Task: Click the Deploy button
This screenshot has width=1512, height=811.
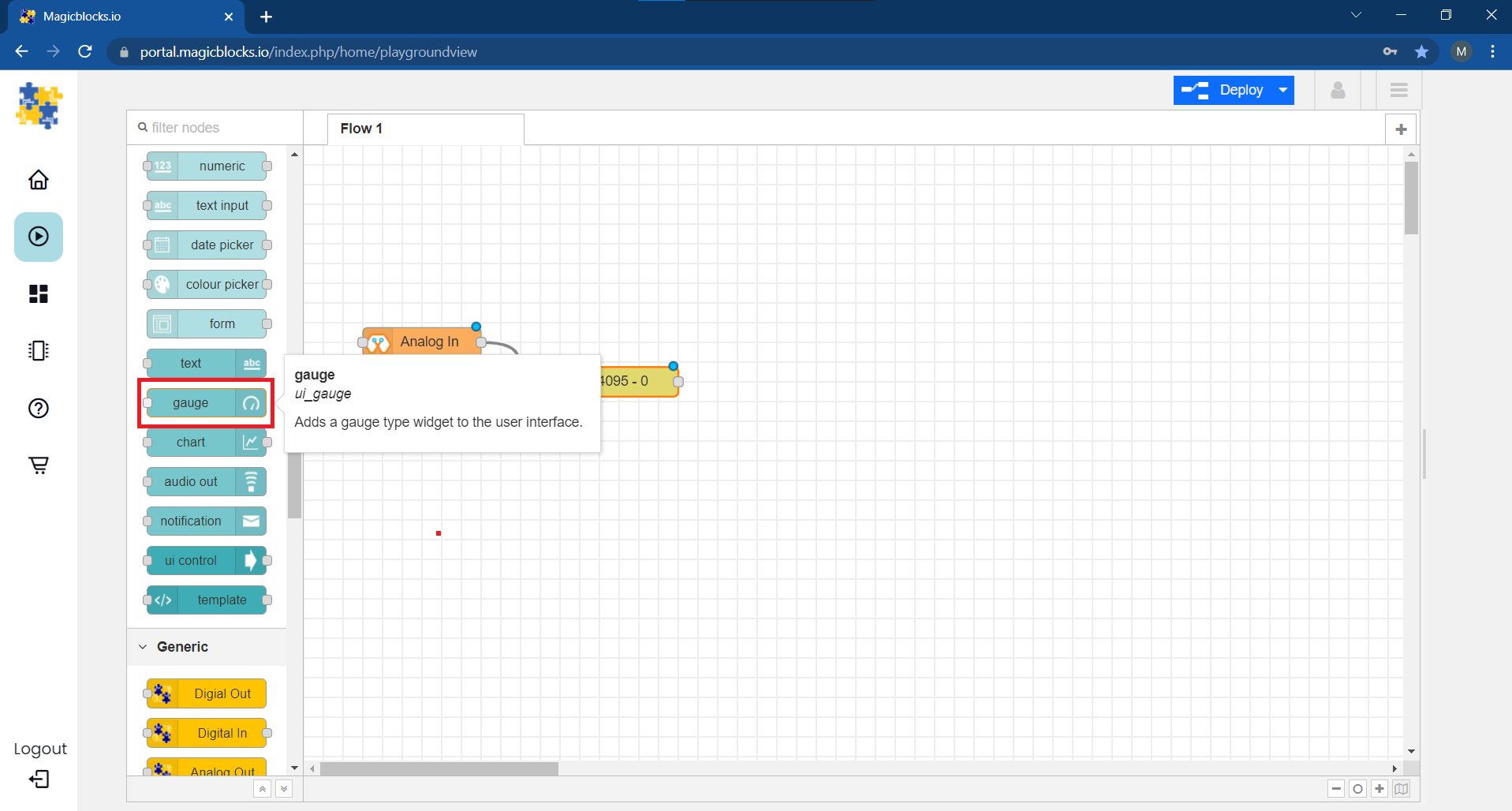Action: tap(1224, 91)
